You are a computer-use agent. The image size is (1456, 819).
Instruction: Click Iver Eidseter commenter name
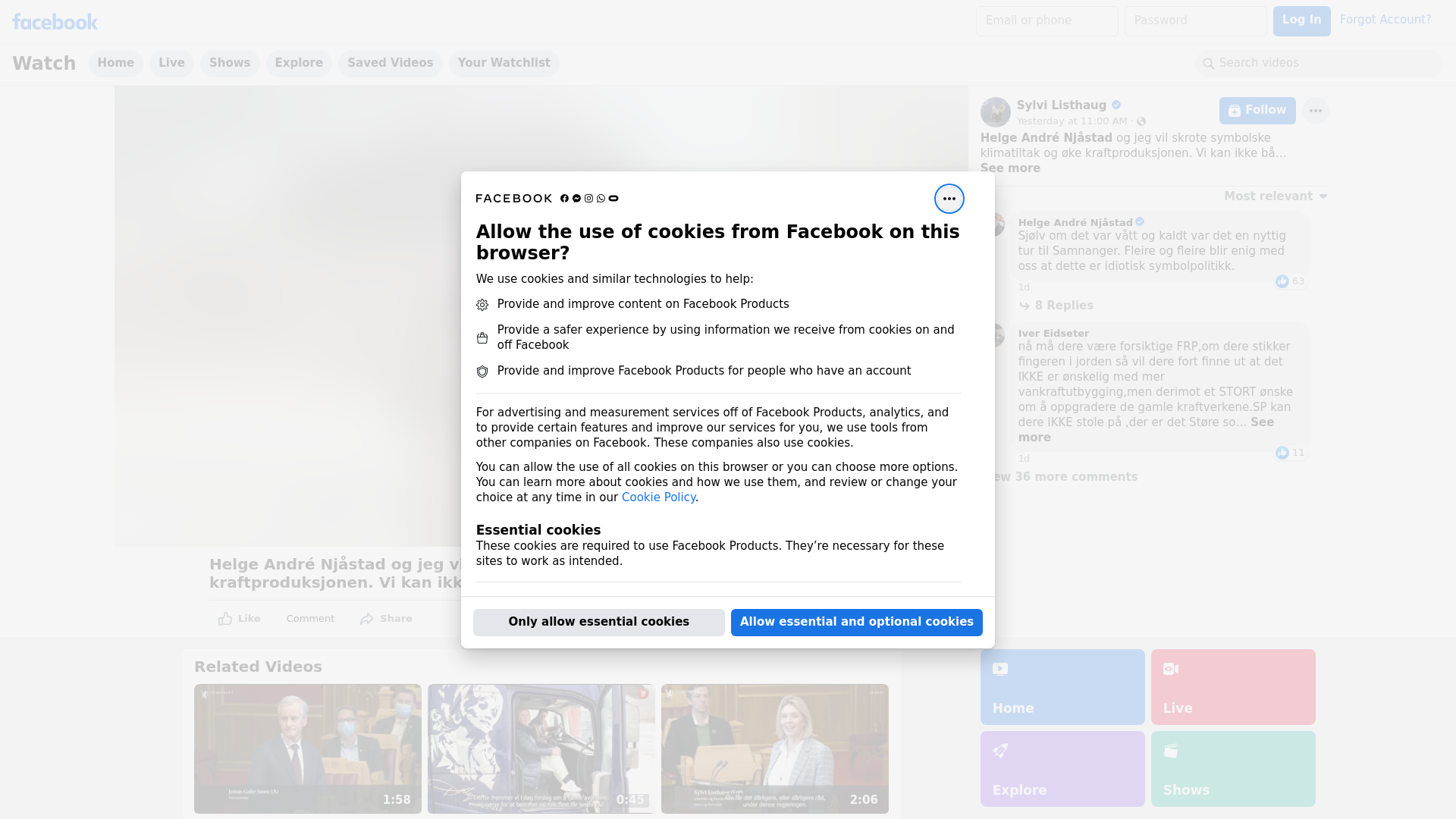click(x=1053, y=334)
